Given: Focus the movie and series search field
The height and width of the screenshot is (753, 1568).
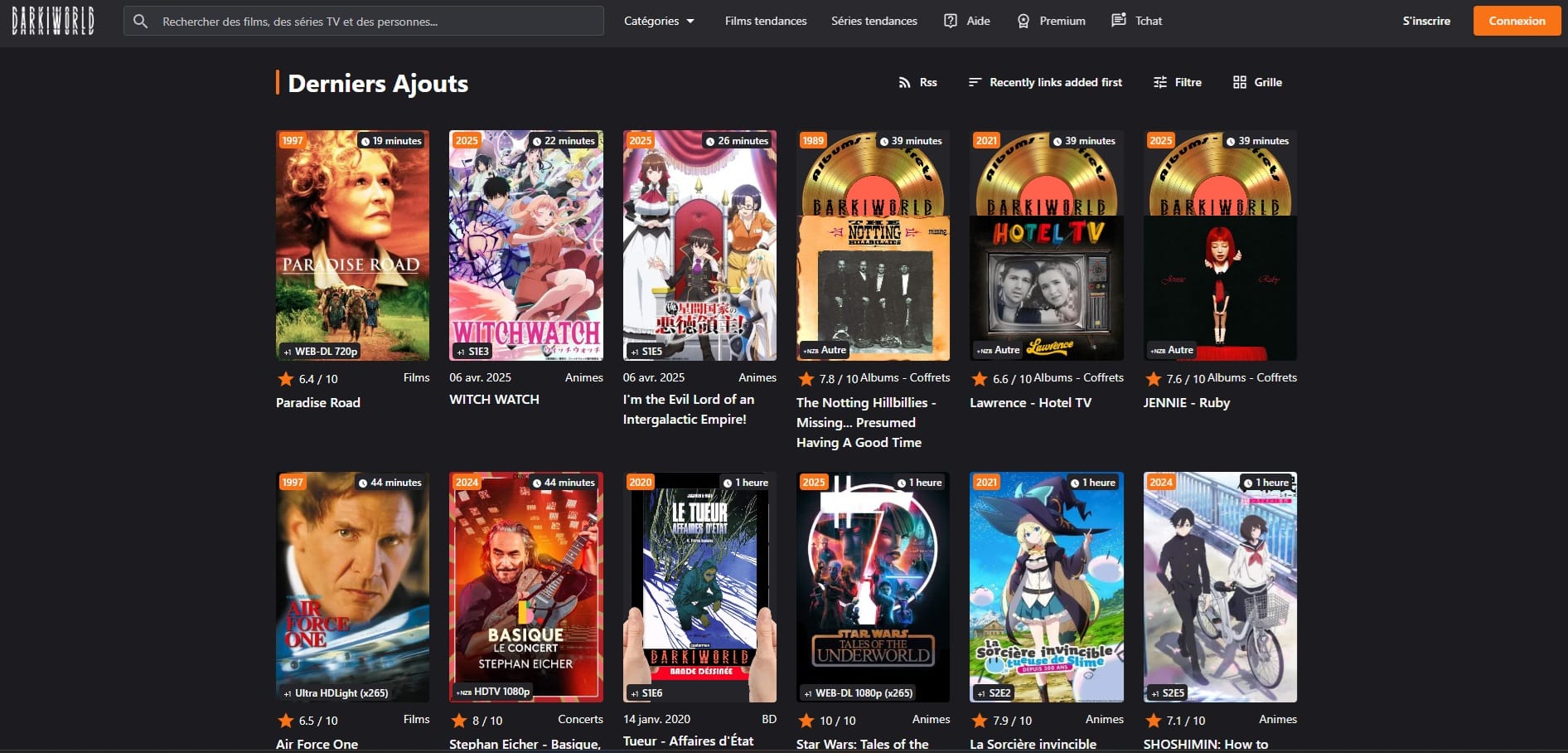Looking at the screenshot, I should click(364, 22).
